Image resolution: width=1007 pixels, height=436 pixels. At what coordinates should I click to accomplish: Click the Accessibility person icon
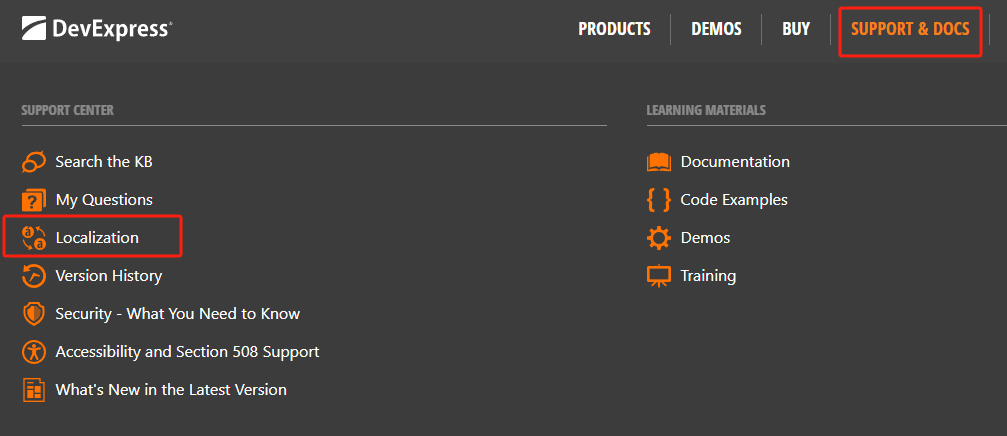pos(34,351)
